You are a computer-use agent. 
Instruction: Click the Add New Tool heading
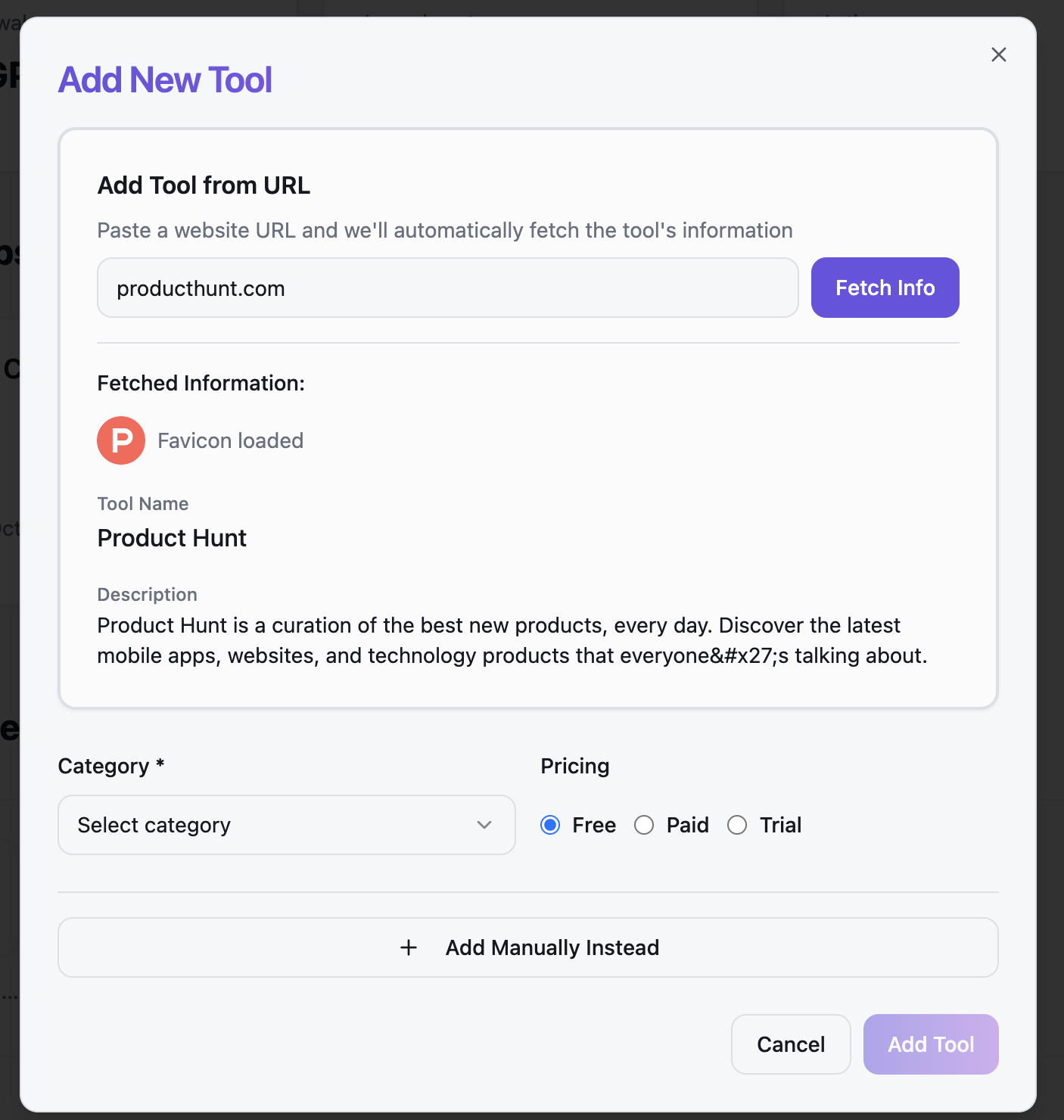(x=165, y=80)
